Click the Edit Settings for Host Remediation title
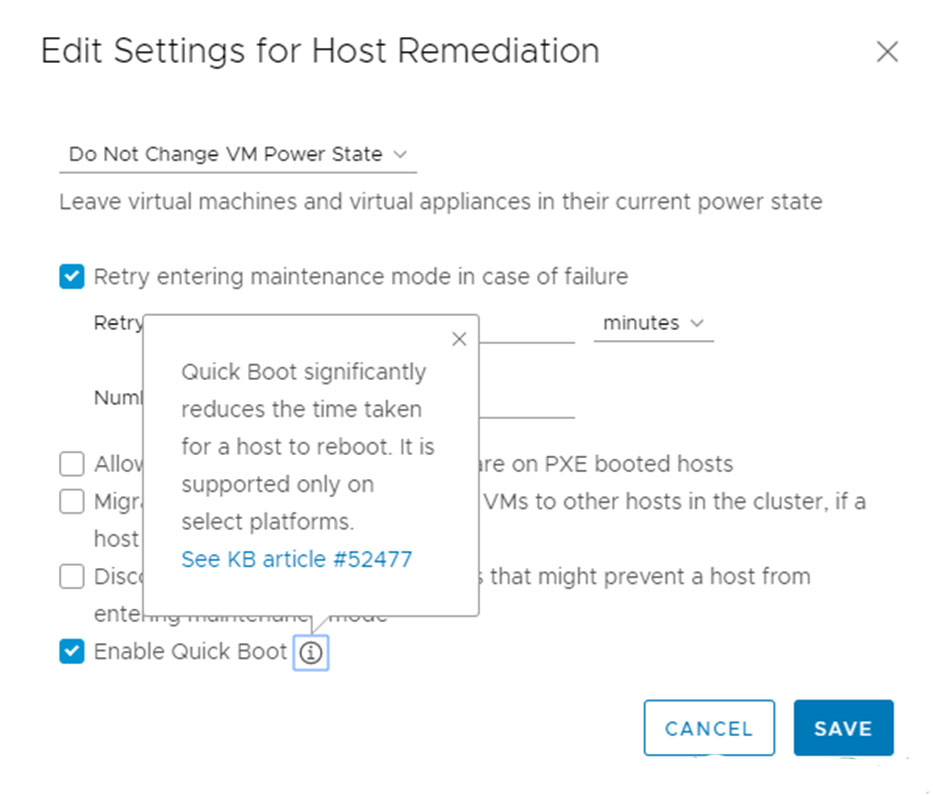This screenshot has height=795, width=933. (320, 51)
